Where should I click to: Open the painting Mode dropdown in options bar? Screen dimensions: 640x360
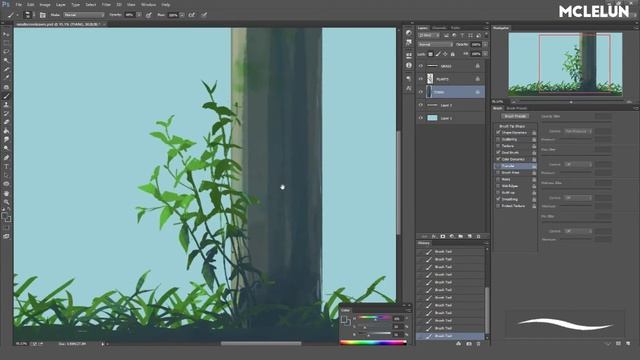(x=84, y=15)
